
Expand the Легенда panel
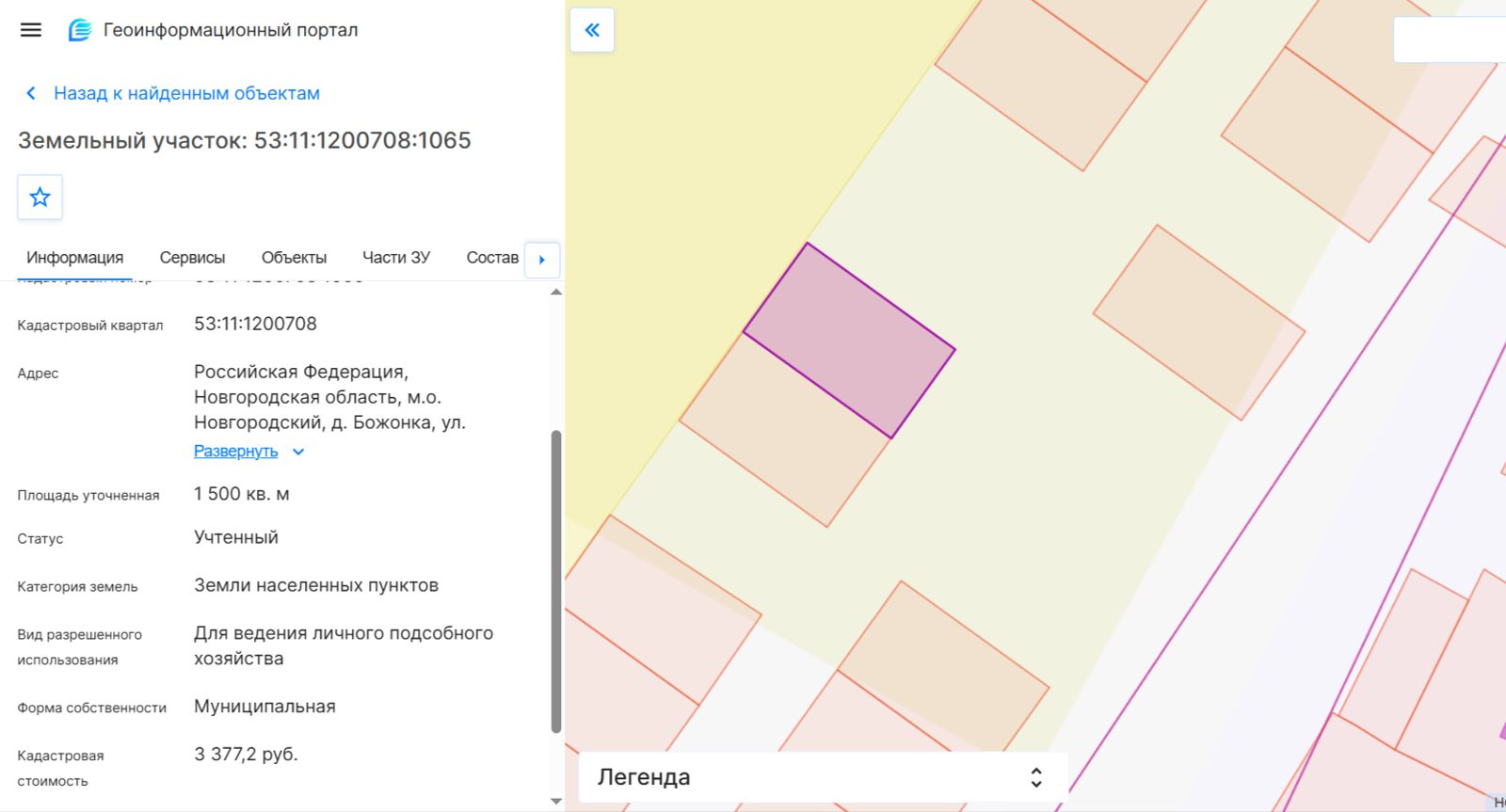coord(1035,777)
